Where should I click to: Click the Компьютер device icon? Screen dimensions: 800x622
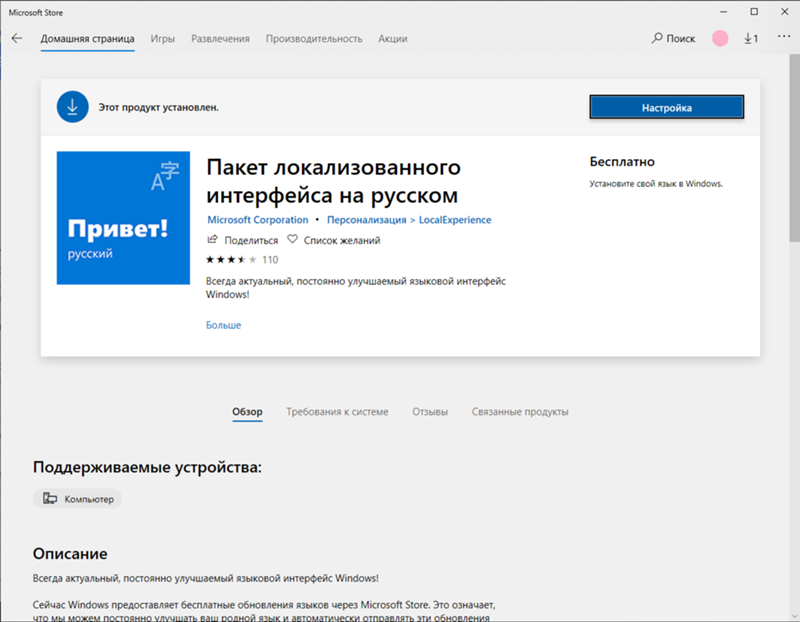click(50, 499)
